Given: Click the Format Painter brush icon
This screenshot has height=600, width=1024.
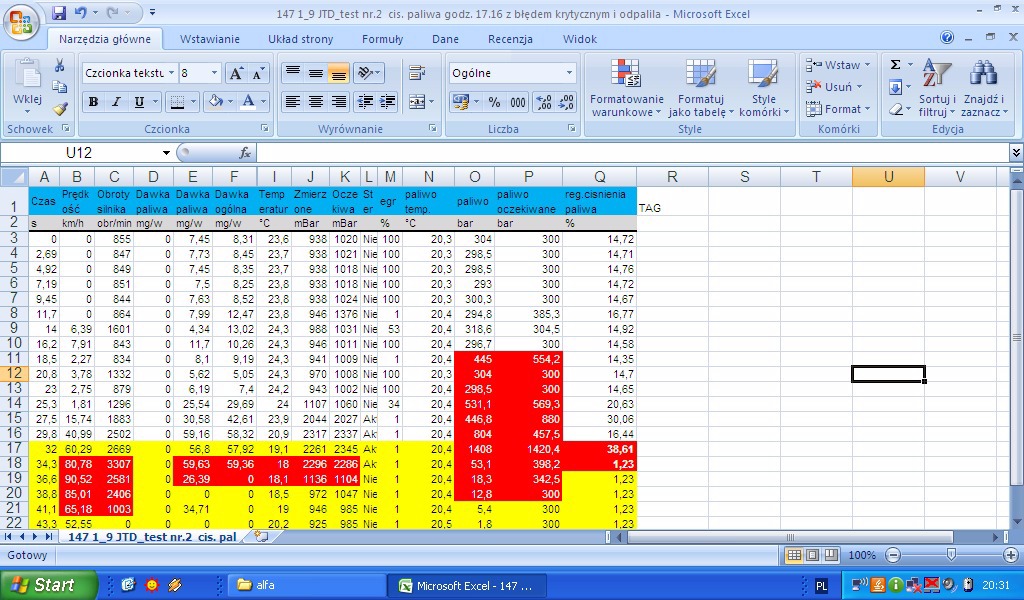Looking at the screenshot, I should coord(60,109).
